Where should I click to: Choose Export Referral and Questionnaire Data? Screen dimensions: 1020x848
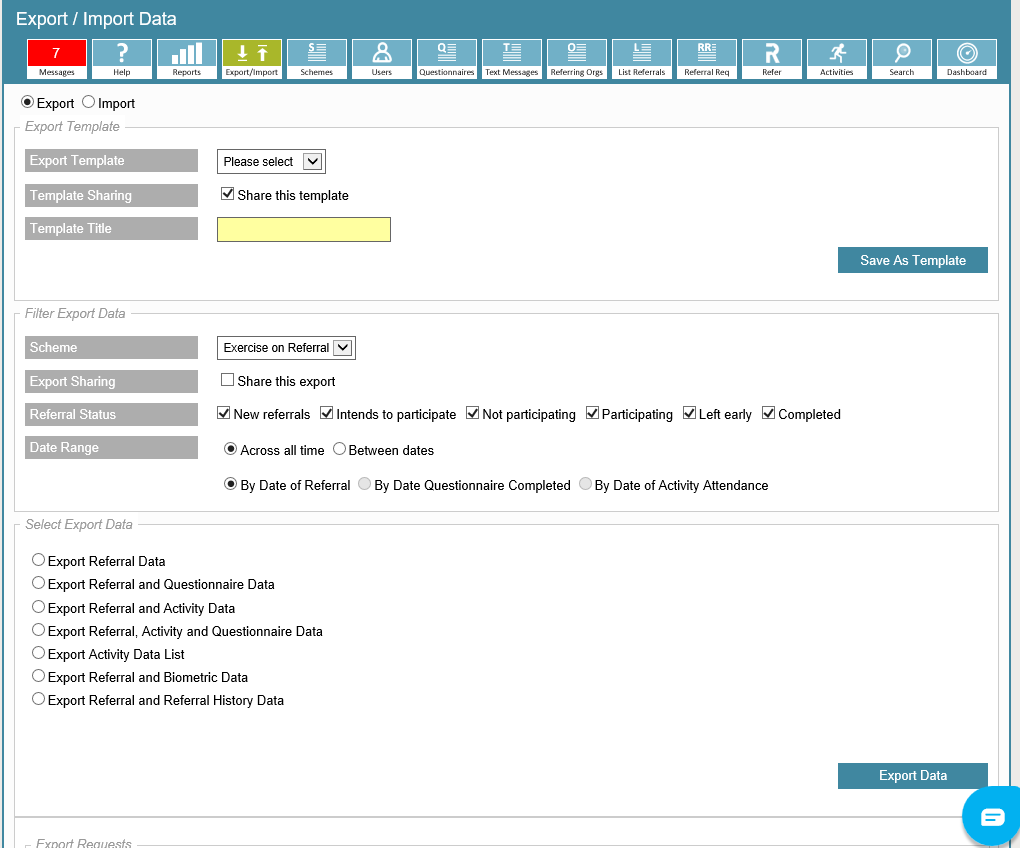coord(39,583)
